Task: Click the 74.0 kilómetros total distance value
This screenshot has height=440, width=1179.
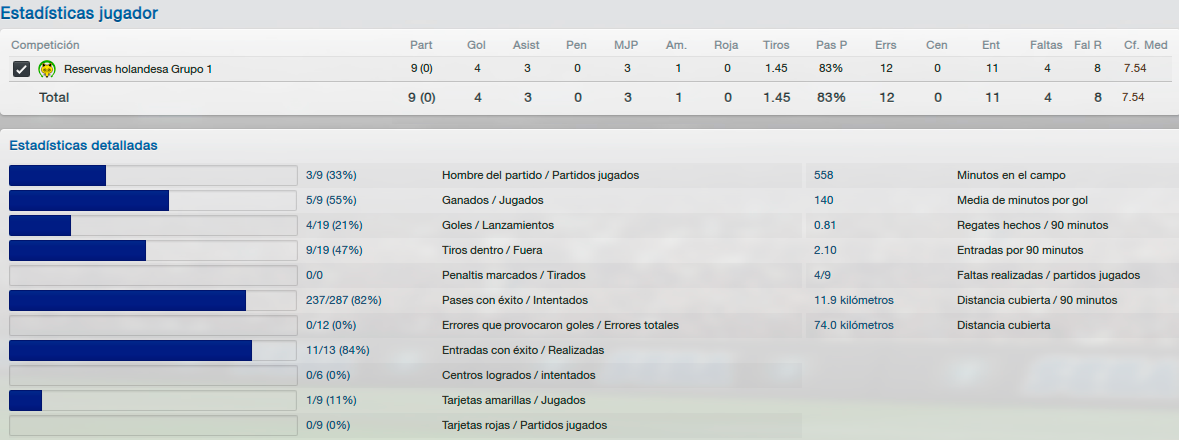Action: 853,325
